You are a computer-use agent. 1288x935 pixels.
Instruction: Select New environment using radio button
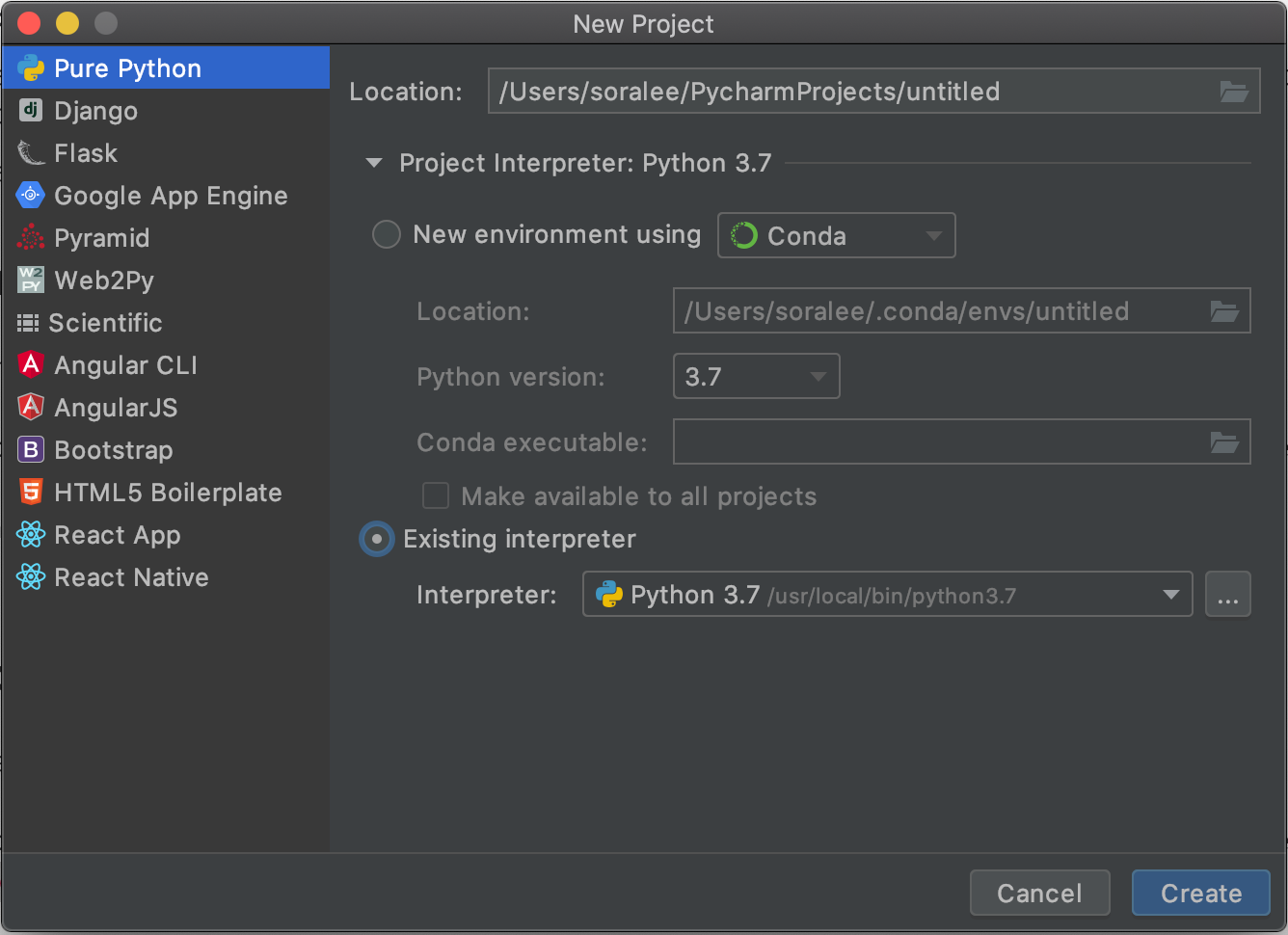[x=387, y=234]
